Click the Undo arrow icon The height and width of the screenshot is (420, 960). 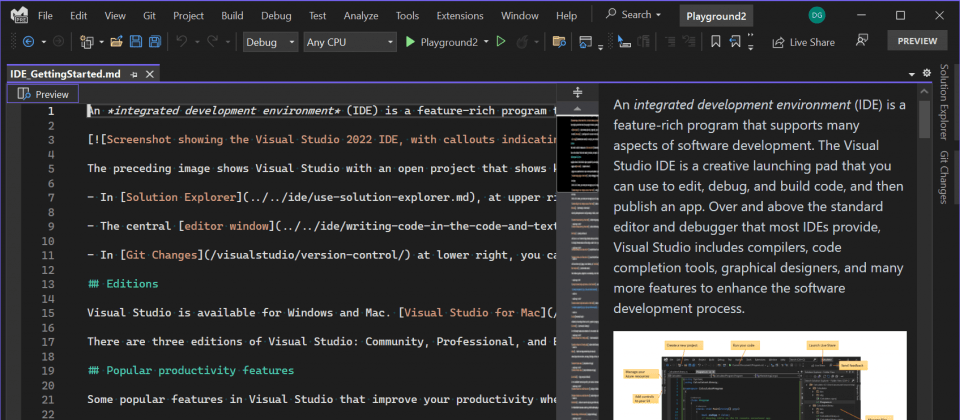coord(181,42)
